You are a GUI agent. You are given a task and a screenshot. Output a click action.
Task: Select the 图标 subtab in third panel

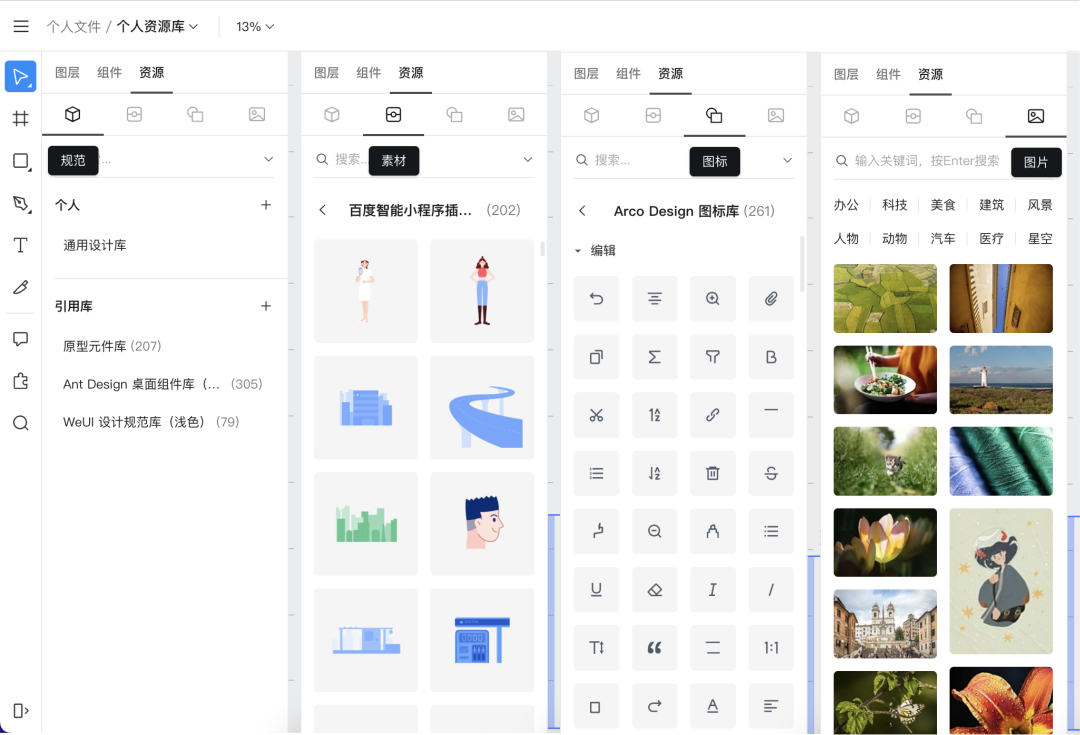tap(714, 115)
